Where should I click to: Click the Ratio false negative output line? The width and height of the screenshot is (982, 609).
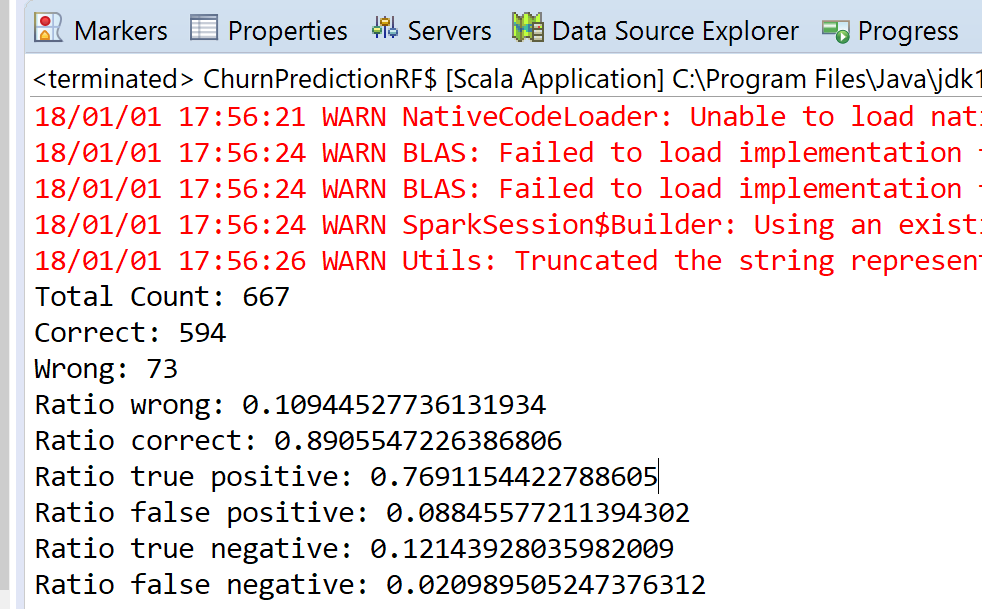click(x=370, y=585)
